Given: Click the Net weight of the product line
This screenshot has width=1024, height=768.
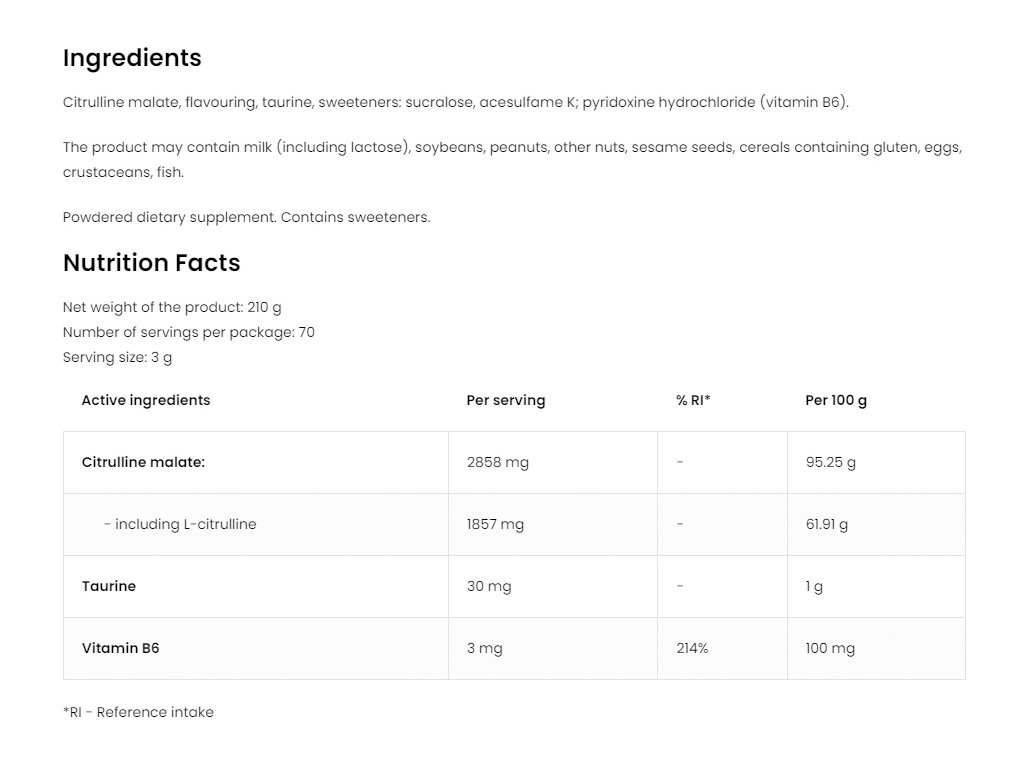Looking at the screenshot, I should (x=172, y=307).
